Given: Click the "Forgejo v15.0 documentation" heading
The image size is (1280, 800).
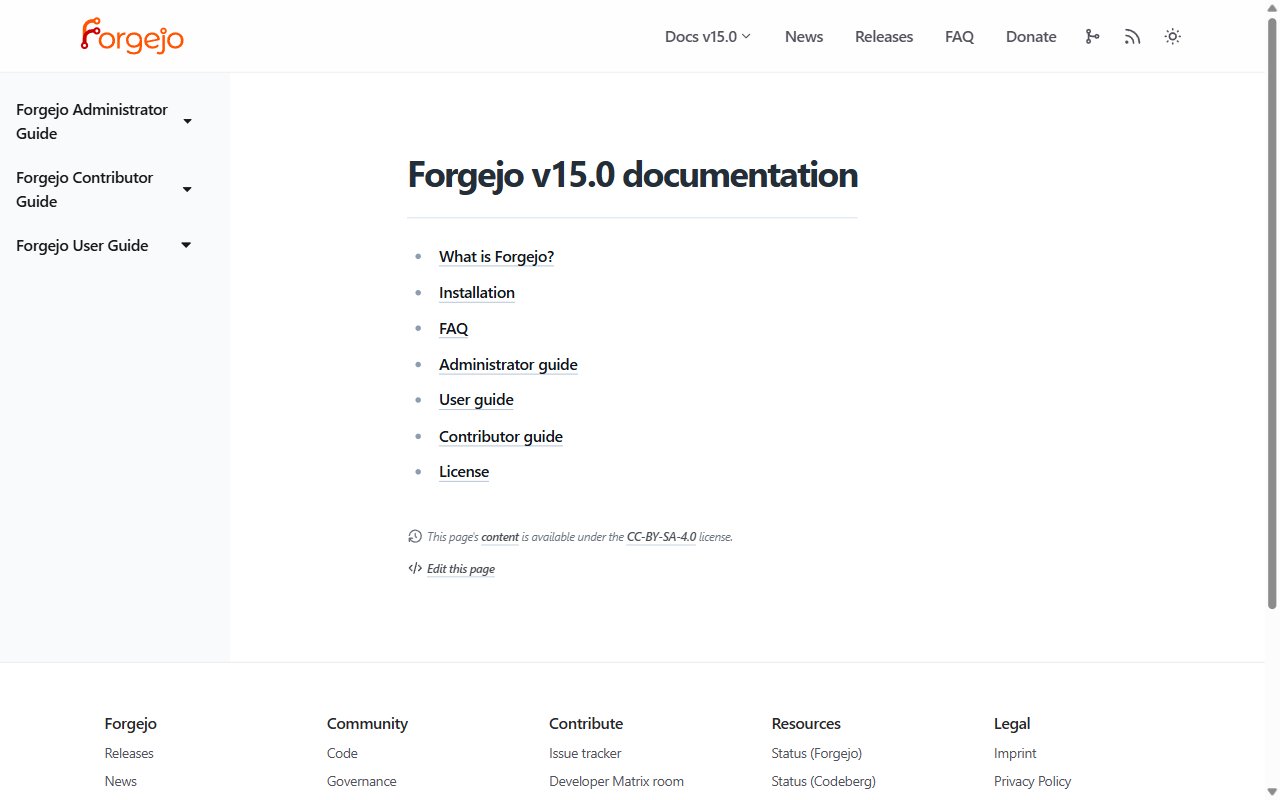Looking at the screenshot, I should 632,175.
